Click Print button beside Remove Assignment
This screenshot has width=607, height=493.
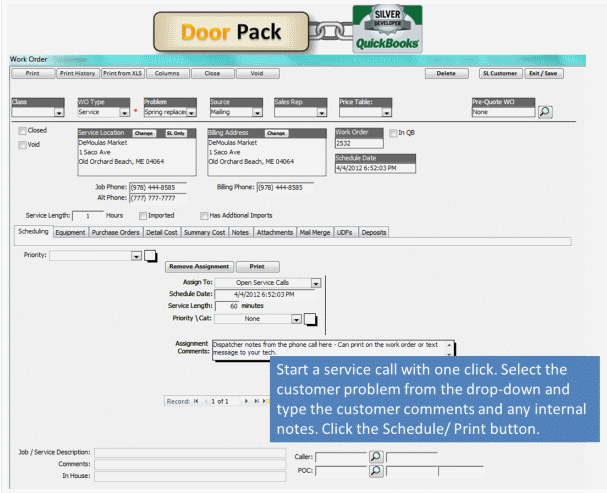click(x=257, y=267)
